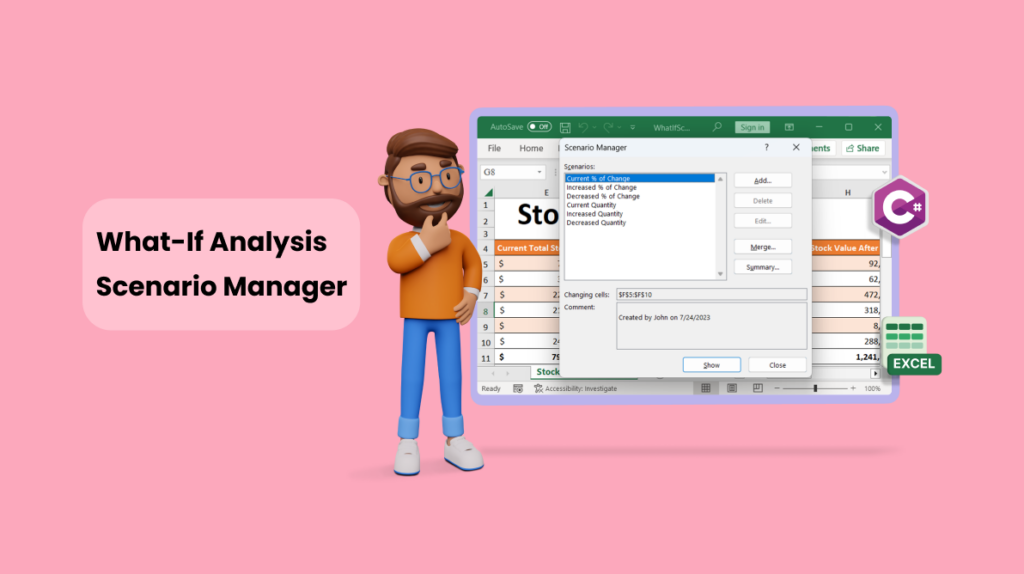This screenshot has width=1024, height=574.
Task: Click Accessibility: Investigate in status bar
Action: (575, 389)
